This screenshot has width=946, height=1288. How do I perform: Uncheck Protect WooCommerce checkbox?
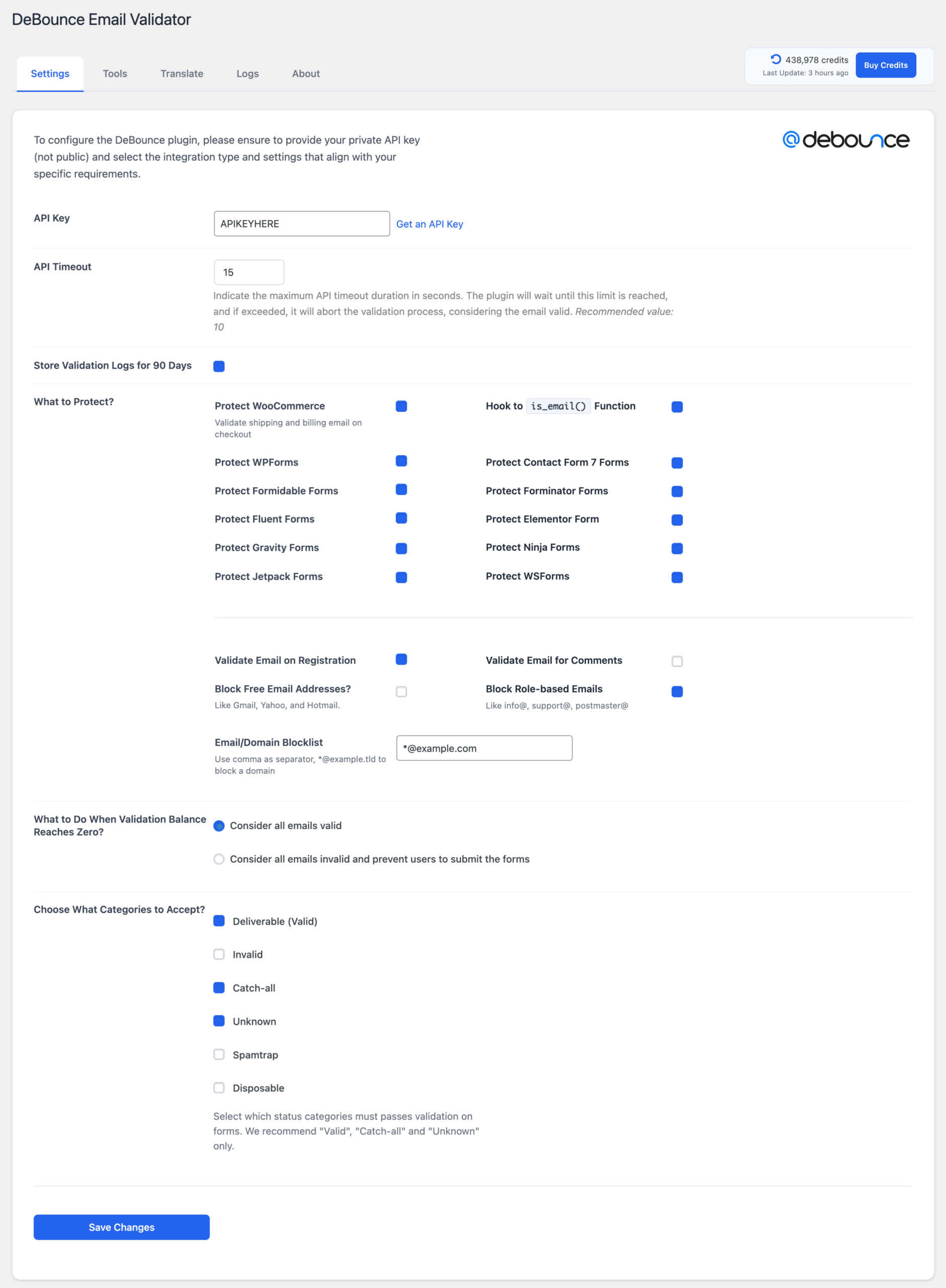tap(401, 407)
